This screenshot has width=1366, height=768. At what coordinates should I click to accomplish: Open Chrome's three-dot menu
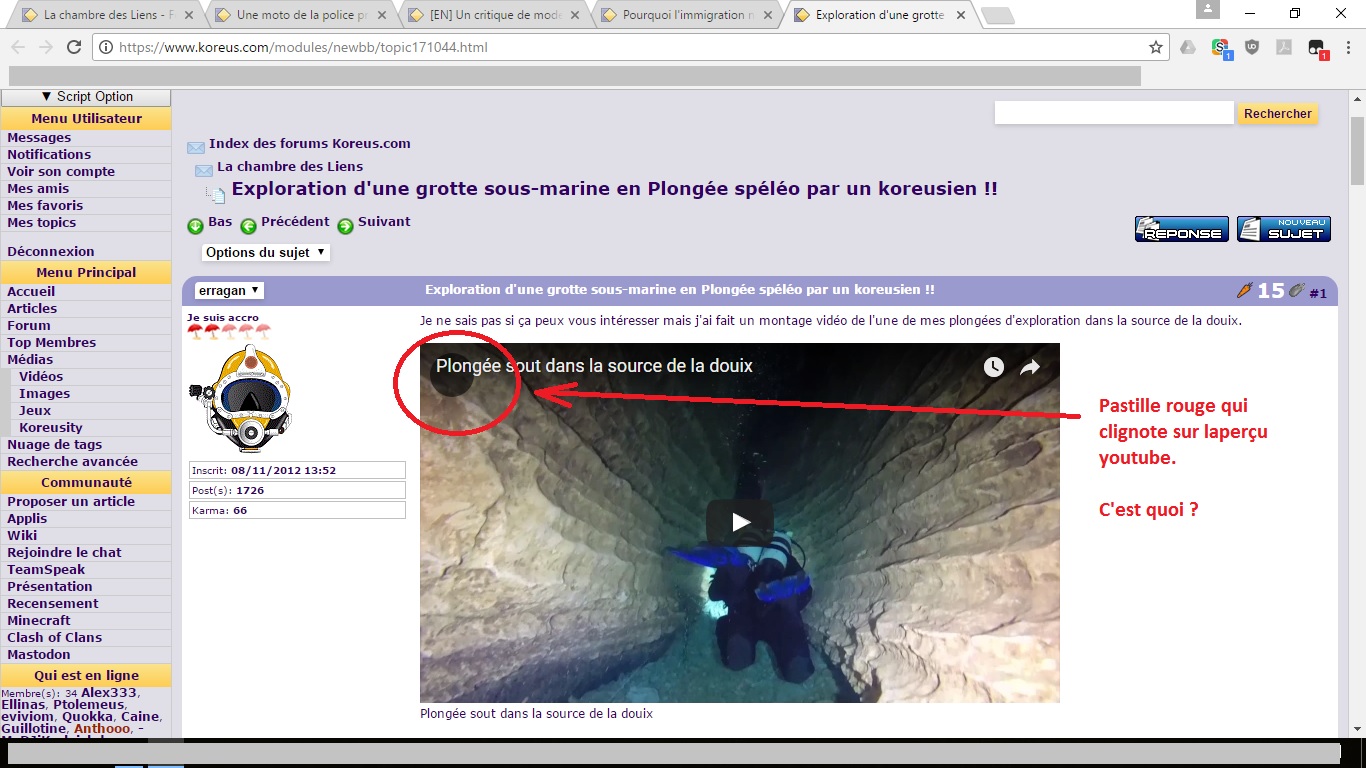point(1349,47)
